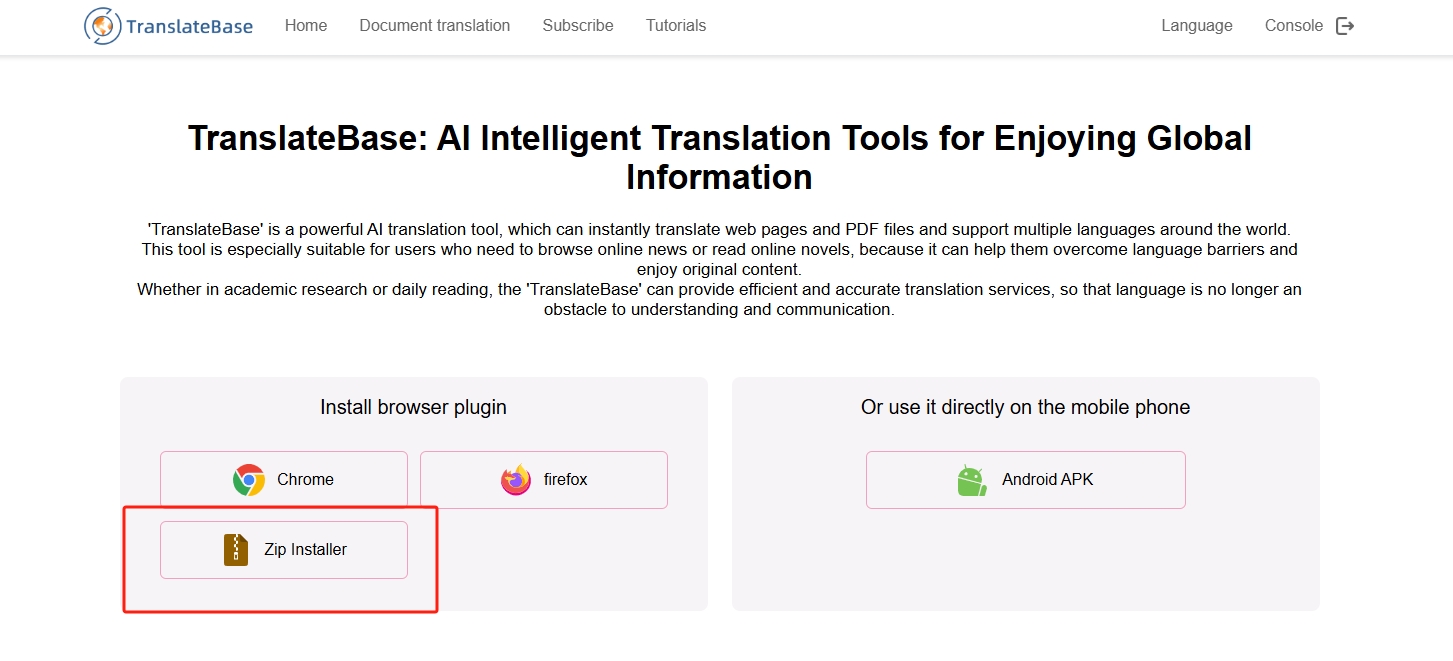
Task: Click the Firefox fox logo icon
Action: [x=516, y=480]
